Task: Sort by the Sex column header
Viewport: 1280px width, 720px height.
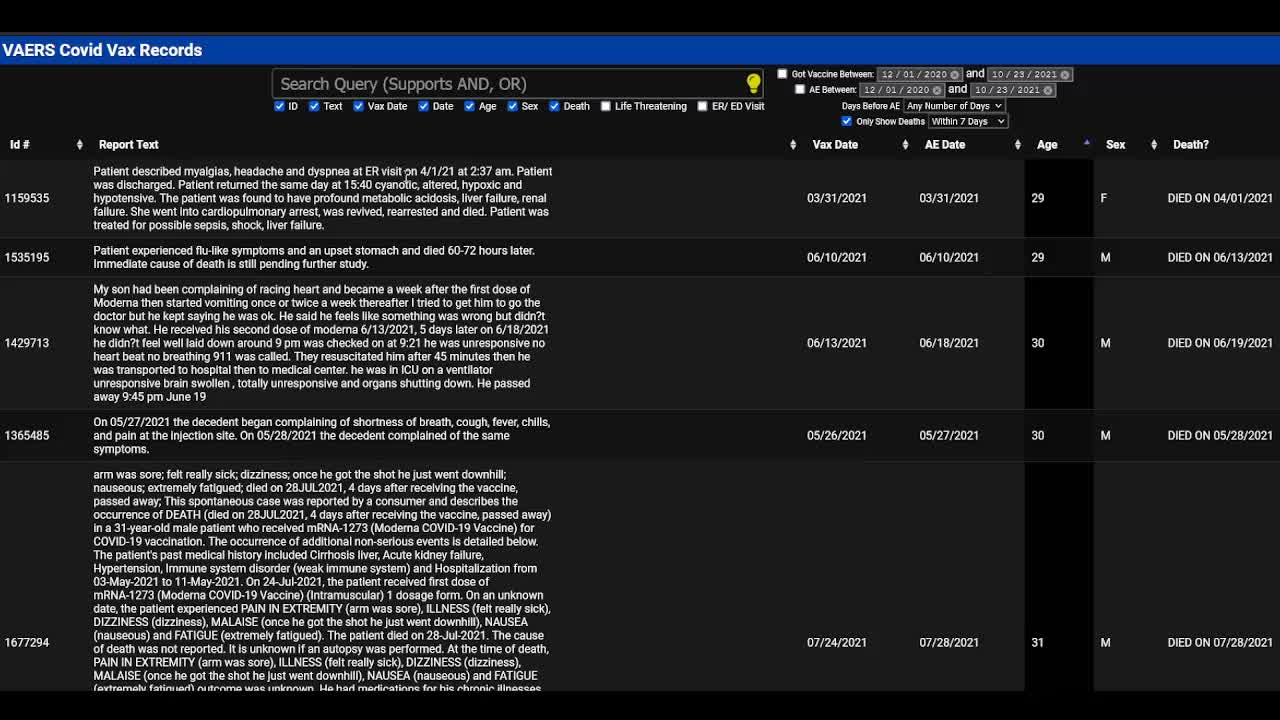Action: coord(1116,145)
